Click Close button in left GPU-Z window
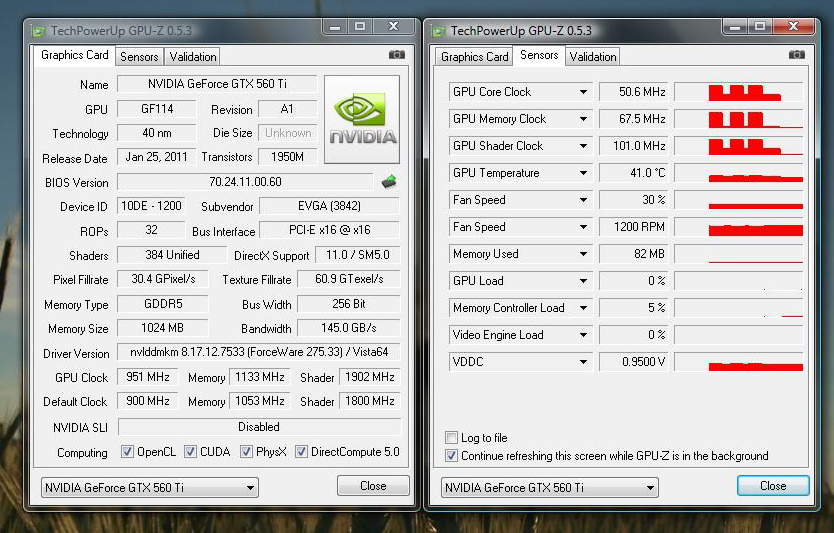This screenshot has width=834, height=533. click(373, 486)
